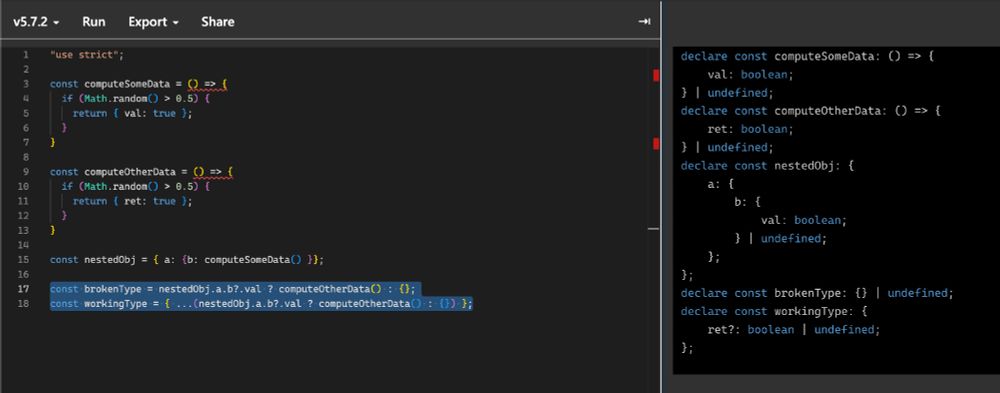This screenshot has height=393, width=1000.
Task: Collapse the sidebar with the arrow icon
Action: pos(644,22)
